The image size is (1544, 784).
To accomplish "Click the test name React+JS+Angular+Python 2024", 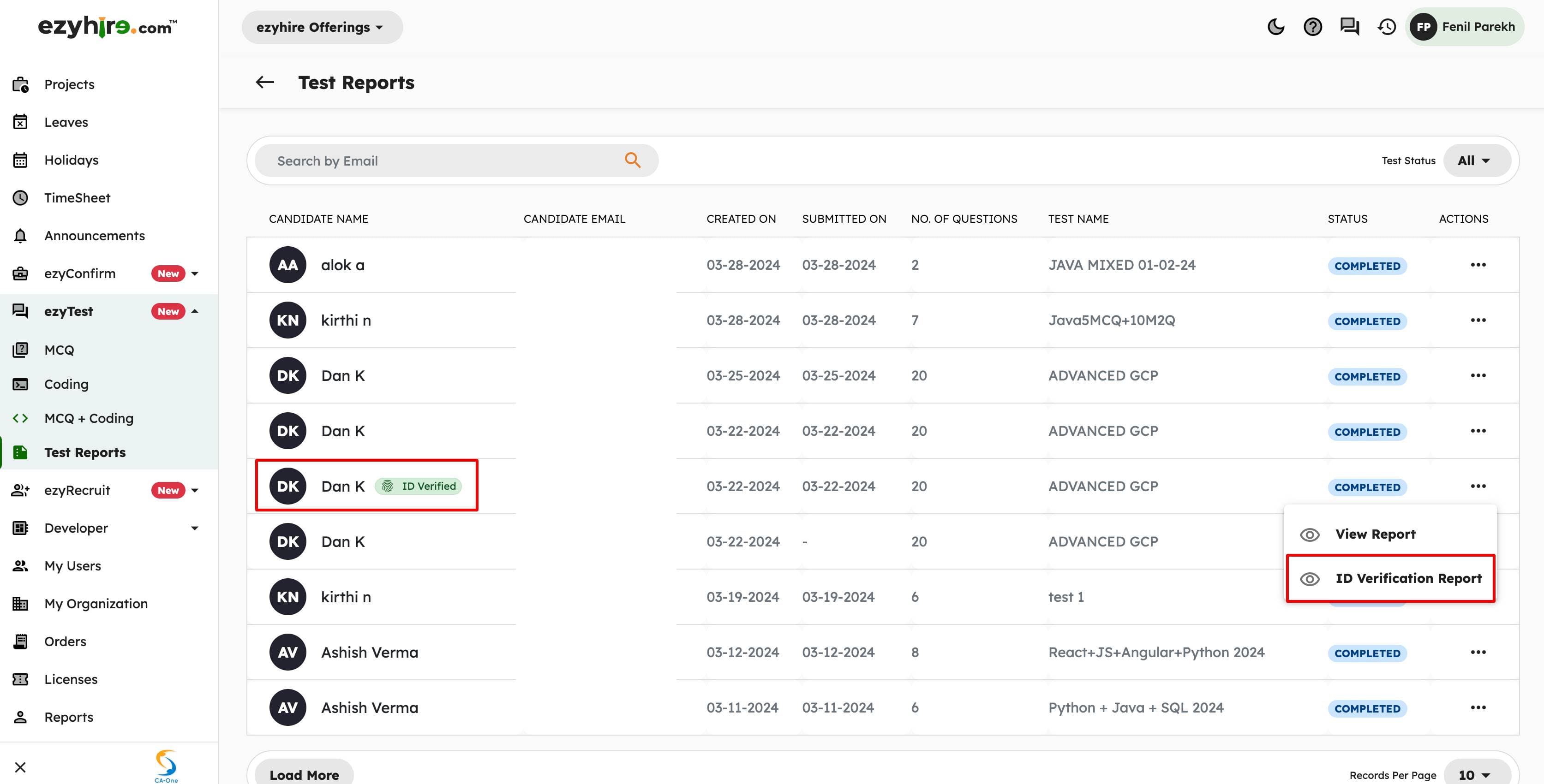I will pos(1156,652).
